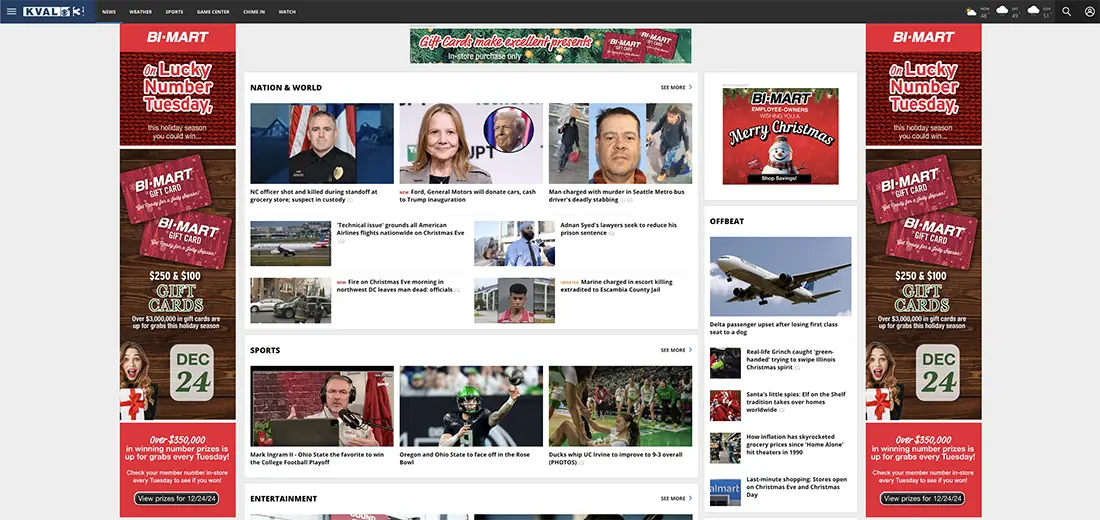Viewport: 1100px width, 520px height.
Task: Open northwest DC fire headline
Action: pos(394,286)
